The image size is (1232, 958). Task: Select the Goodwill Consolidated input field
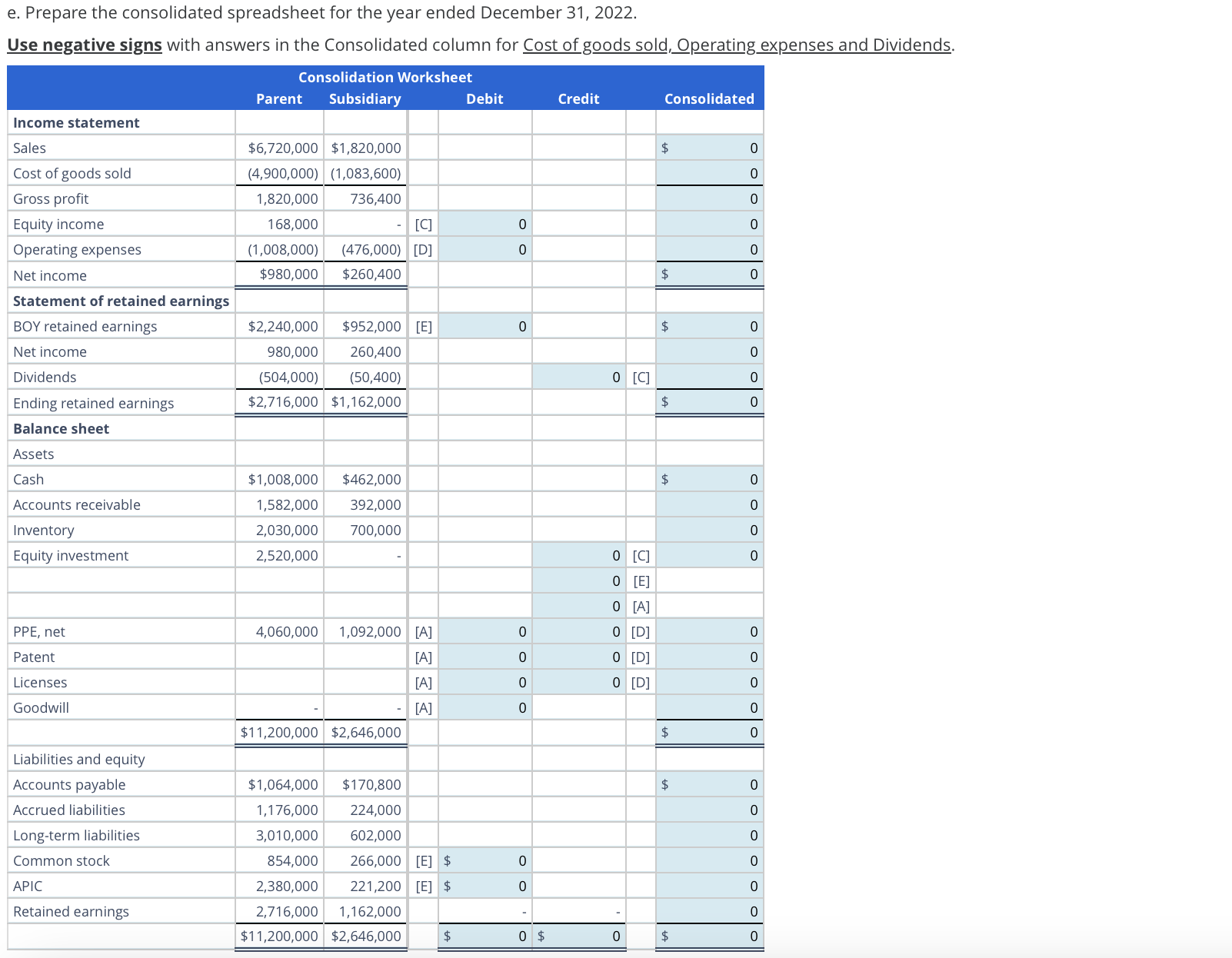[710, 707]
